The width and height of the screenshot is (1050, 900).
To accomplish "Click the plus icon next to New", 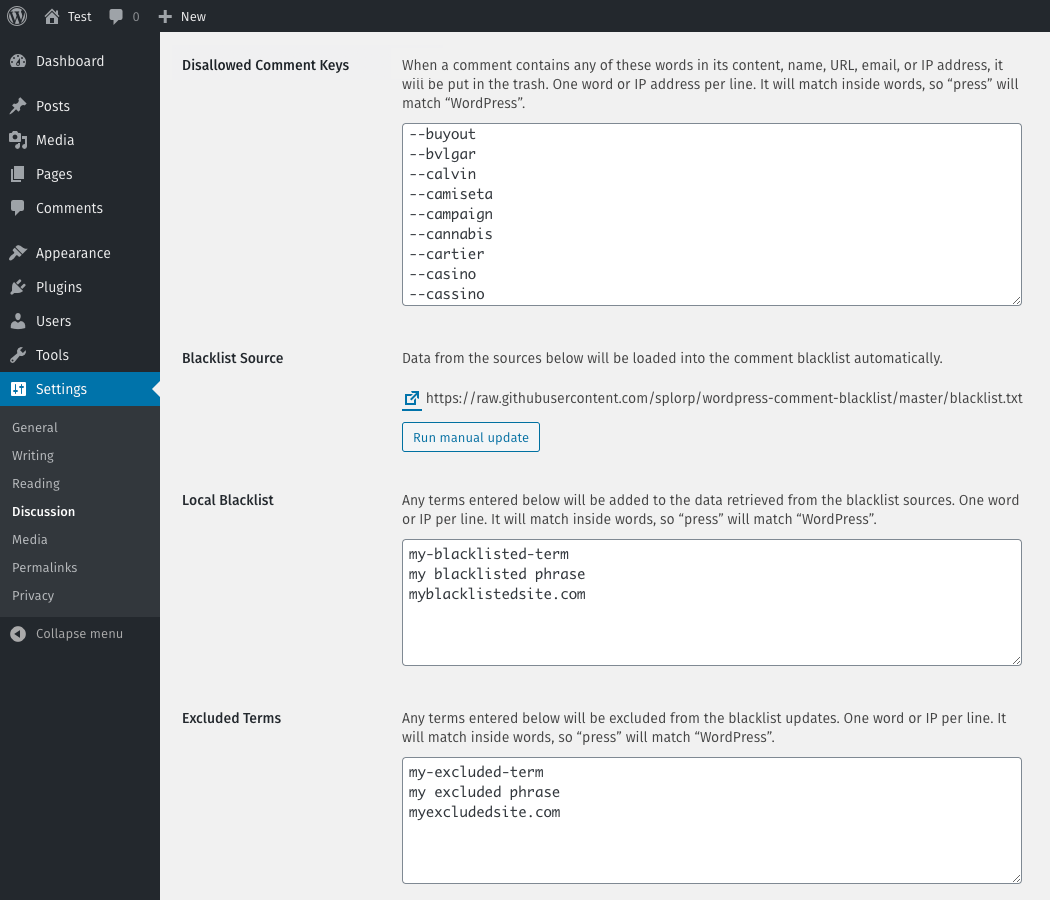I will point(165,16).
